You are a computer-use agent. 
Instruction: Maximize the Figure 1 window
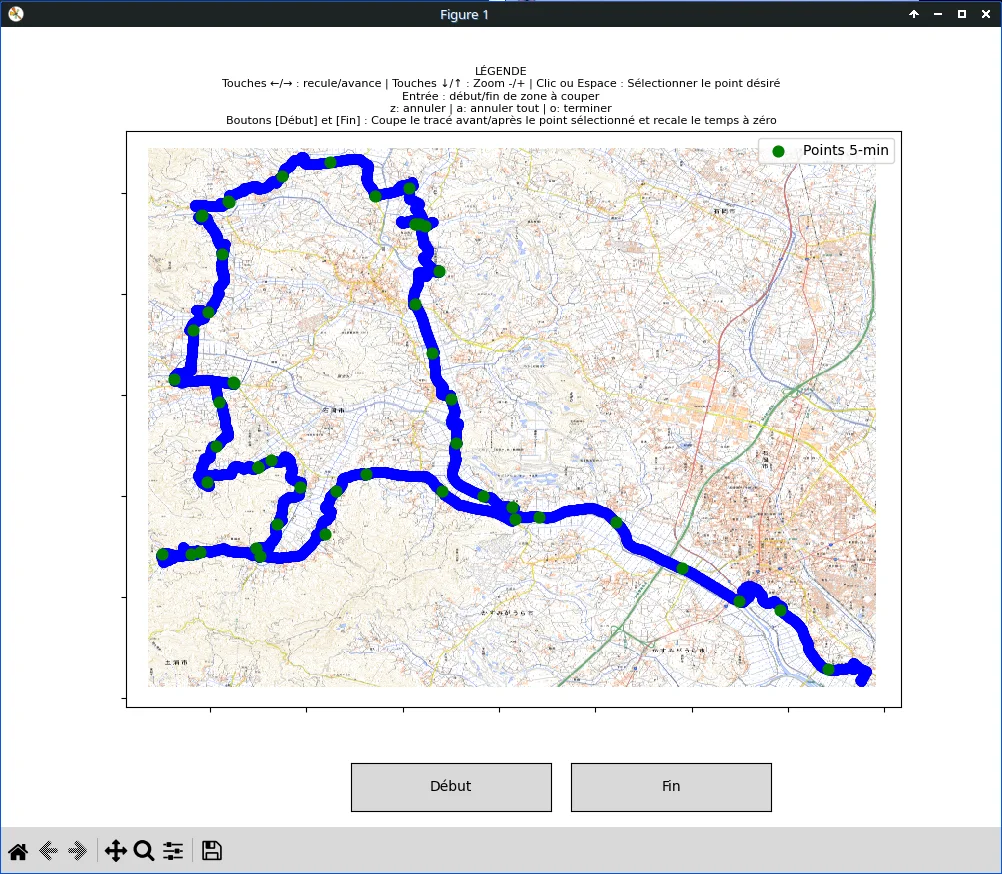pos(962,14)
